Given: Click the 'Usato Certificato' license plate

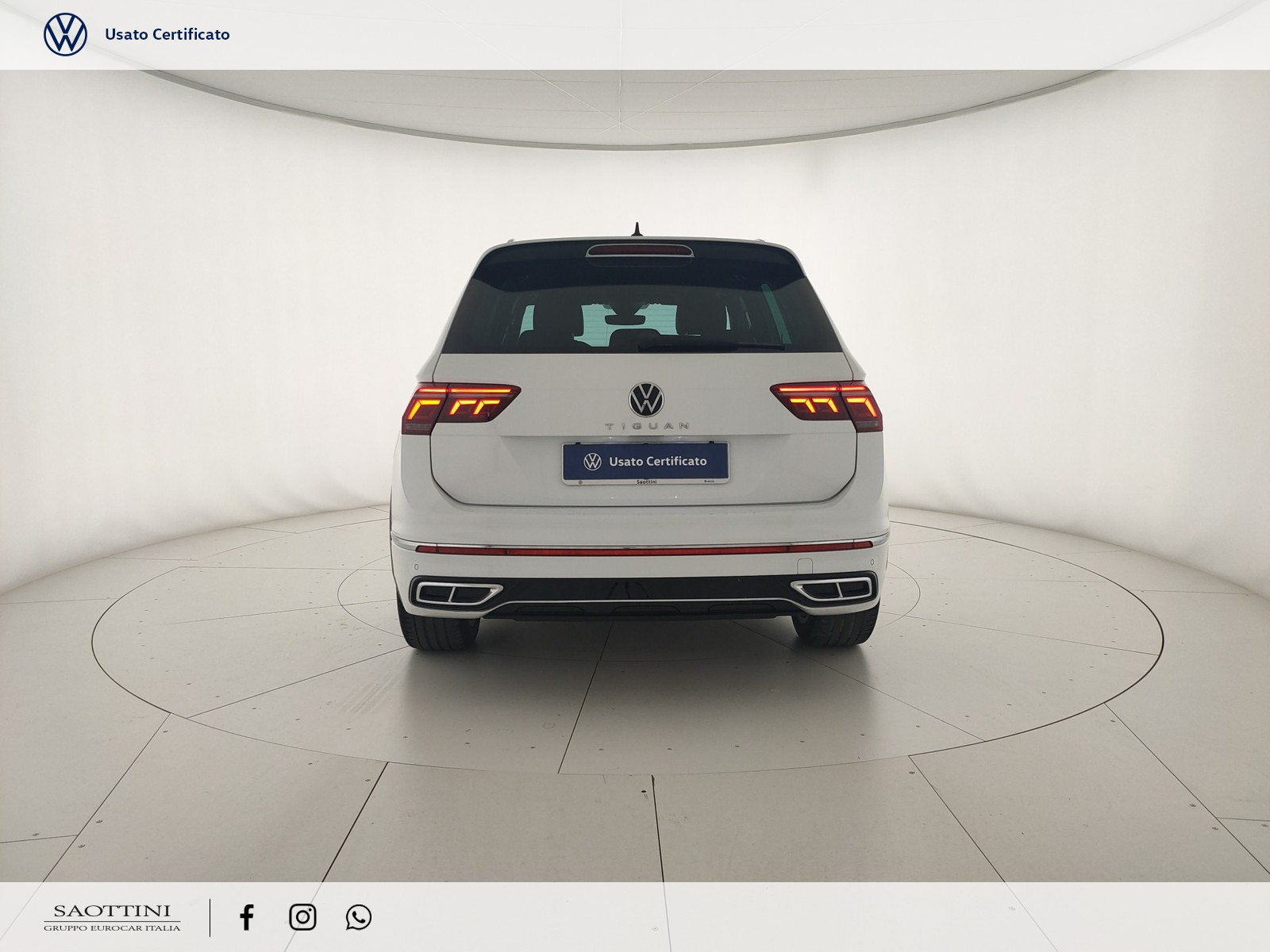Looking at the screenshot, I should coord(645,463).
